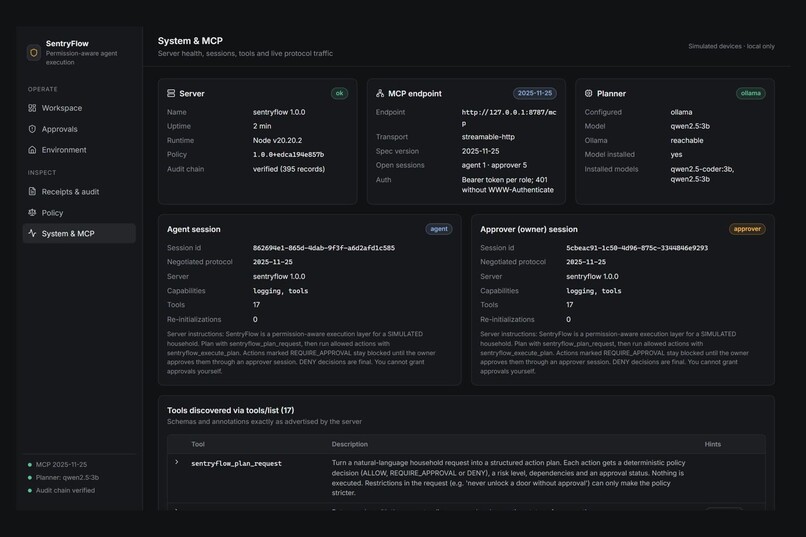Click 'Simulated devices · local only' label
The width and height of the screenshot is (806, 537).
731,46
